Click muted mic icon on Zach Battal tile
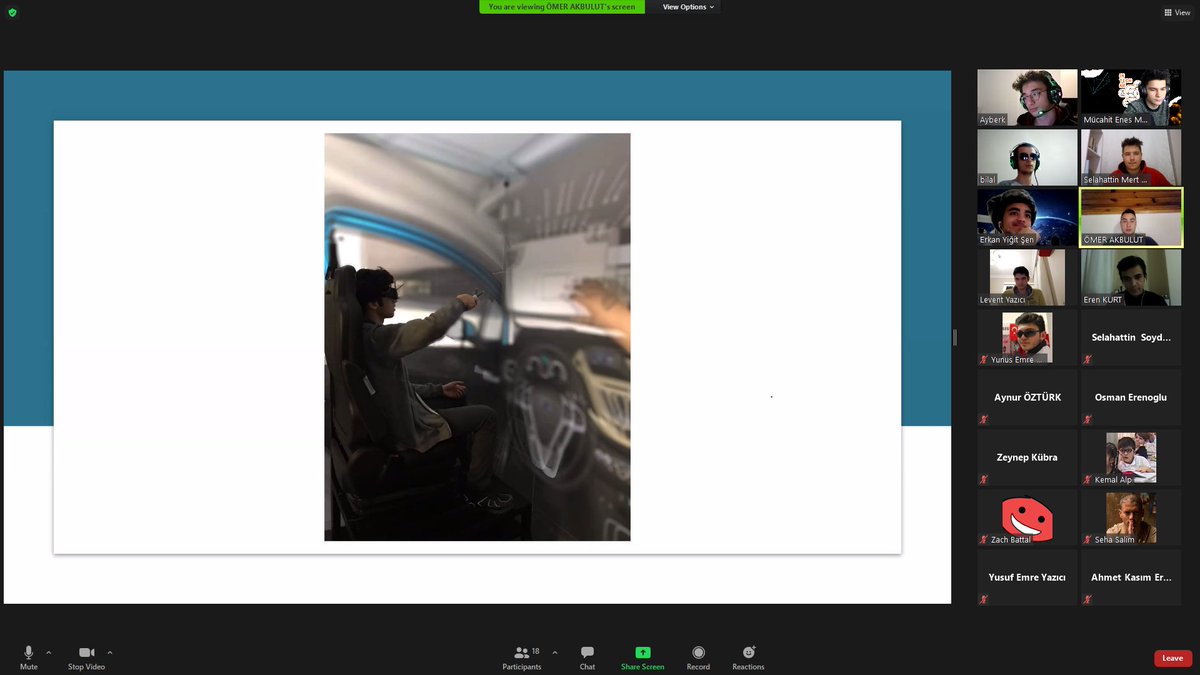Viewport: 1200px width, 675px height. 984,540
